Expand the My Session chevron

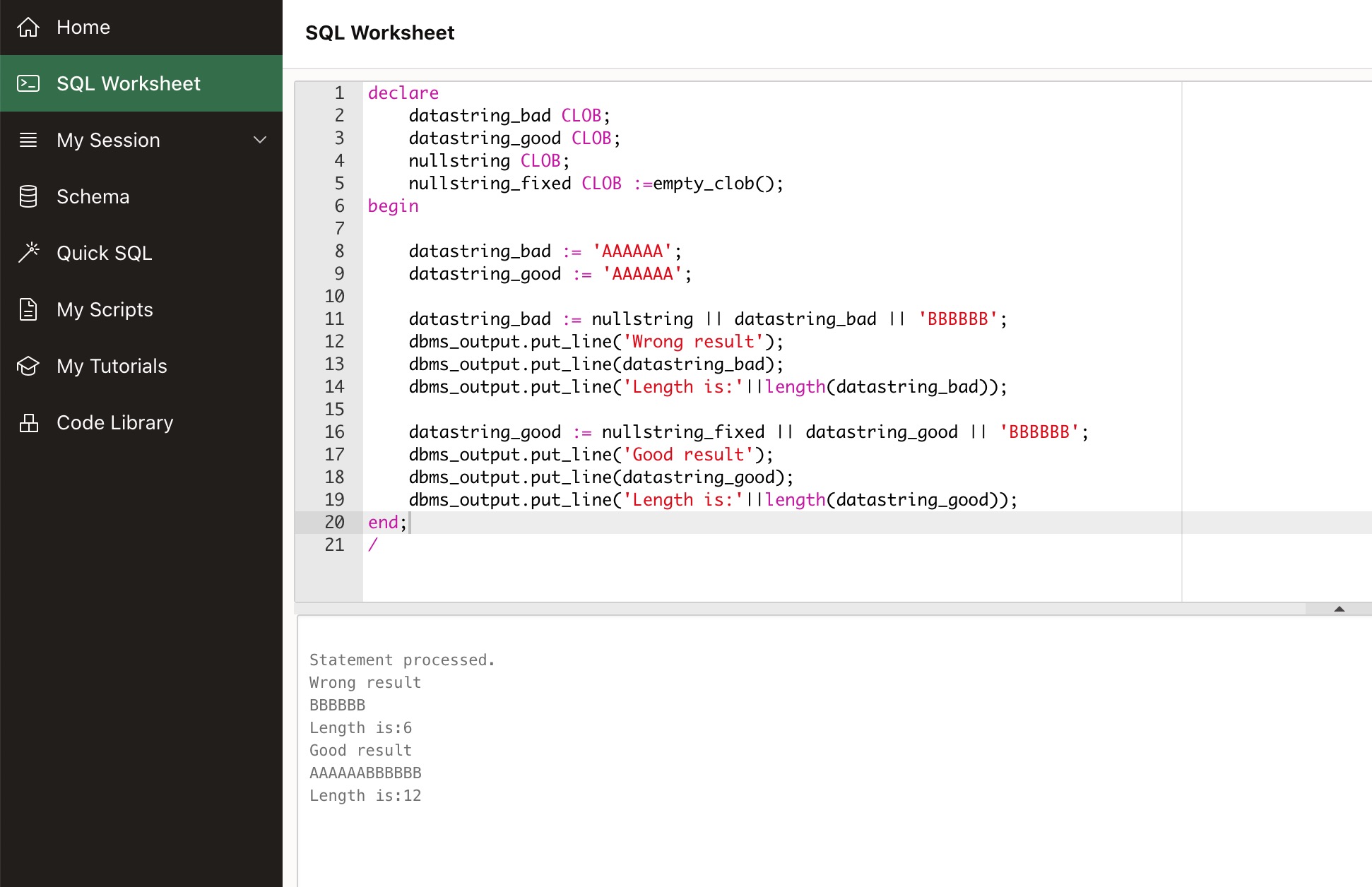click(x=260, y=140)
